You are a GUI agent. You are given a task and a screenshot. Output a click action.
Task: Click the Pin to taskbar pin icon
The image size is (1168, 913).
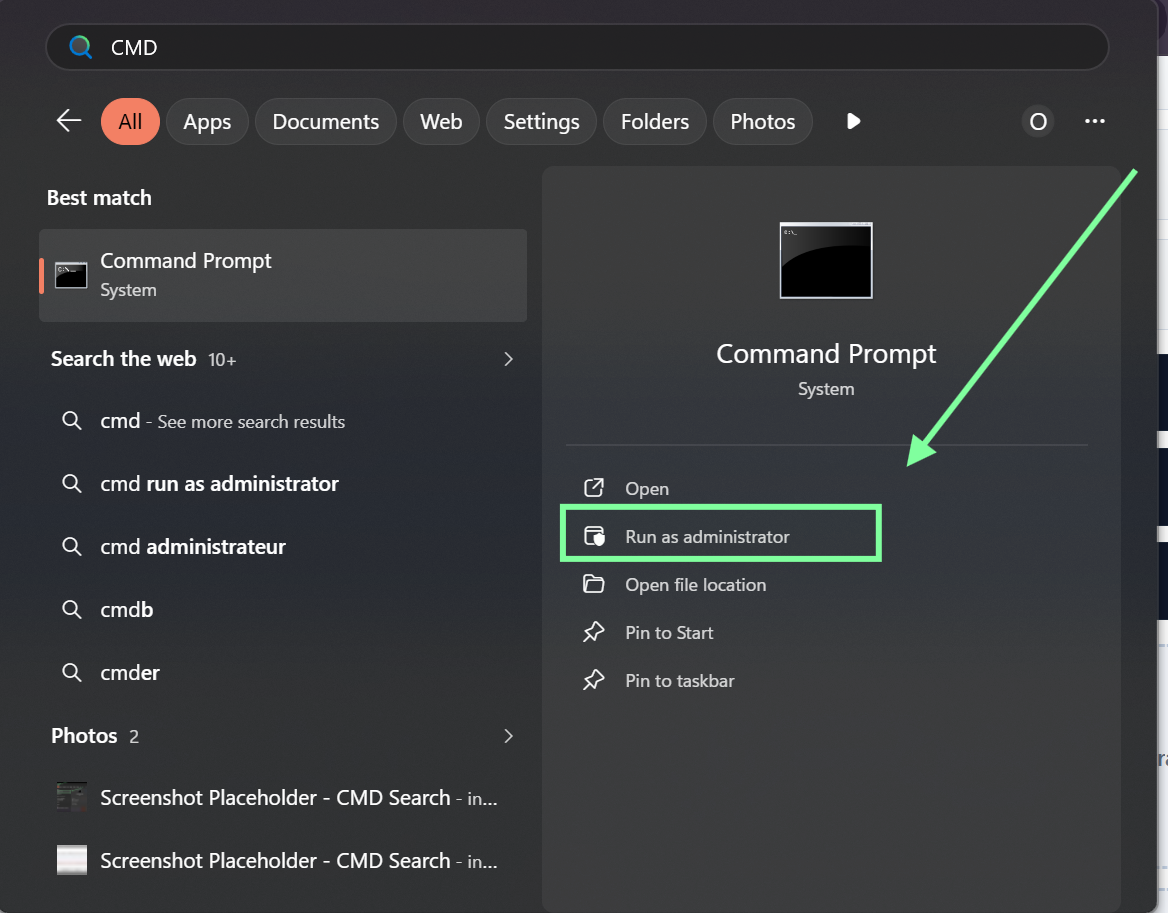click(x=594, y=681)
